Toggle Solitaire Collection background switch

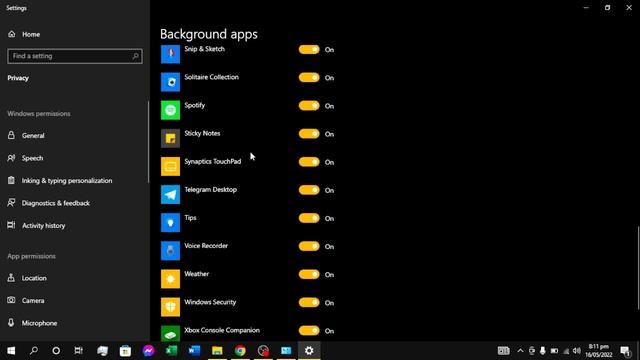pos(309,78)
